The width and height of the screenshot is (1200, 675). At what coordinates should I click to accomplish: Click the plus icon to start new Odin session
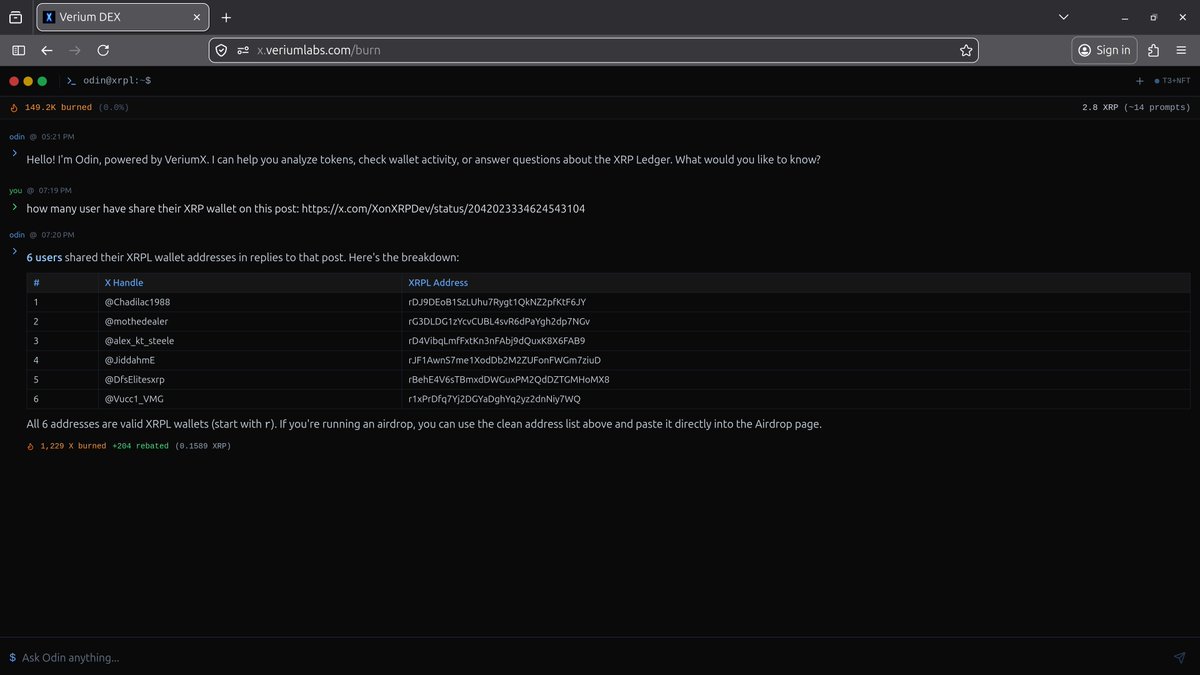[x=1139, y=81]
